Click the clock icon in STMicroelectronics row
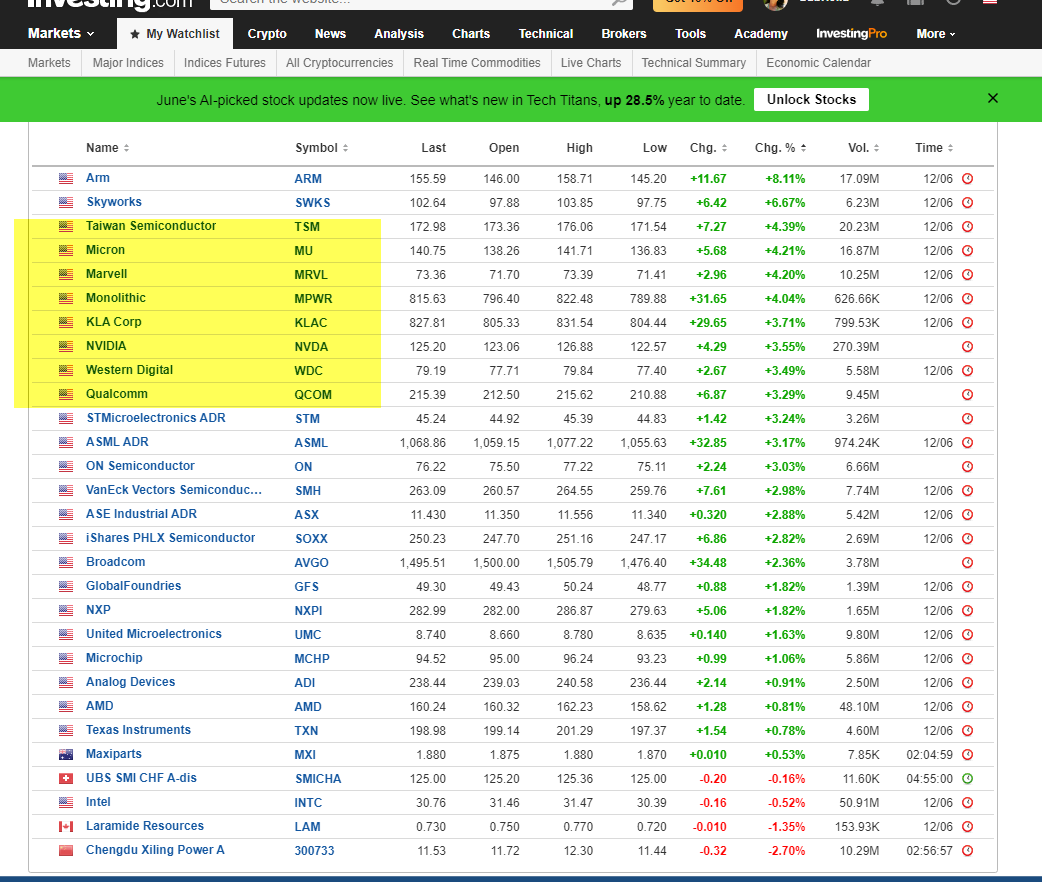The width and height of the screenshot is (1042, 882). click(968, 419)
